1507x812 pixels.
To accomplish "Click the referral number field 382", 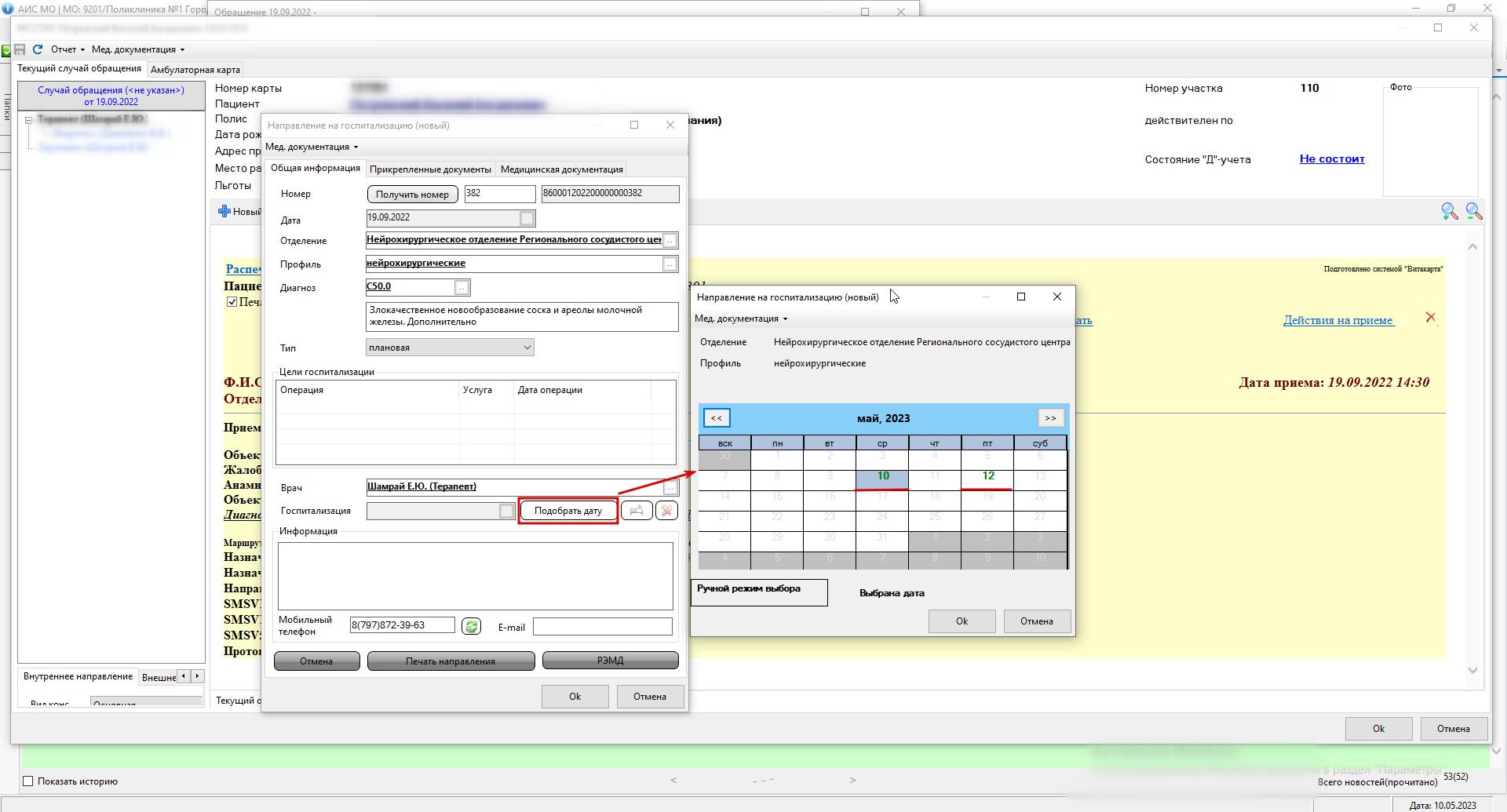I will pos(500,194).
